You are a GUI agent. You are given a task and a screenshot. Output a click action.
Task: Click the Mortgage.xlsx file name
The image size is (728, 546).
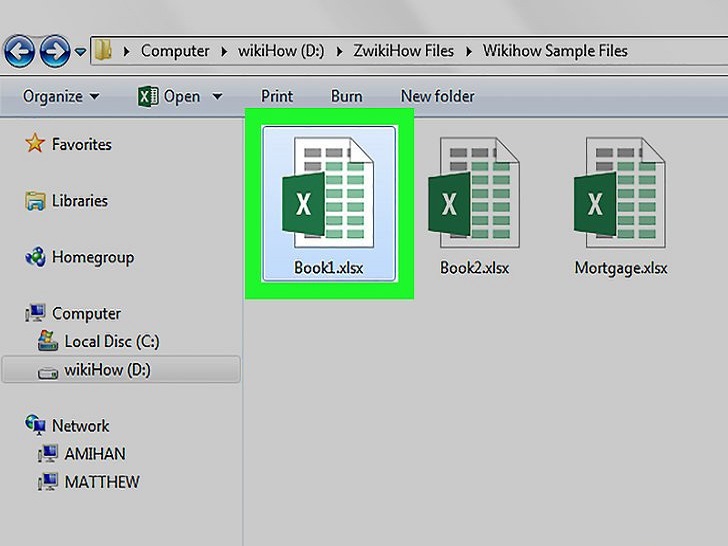point(621,268)
